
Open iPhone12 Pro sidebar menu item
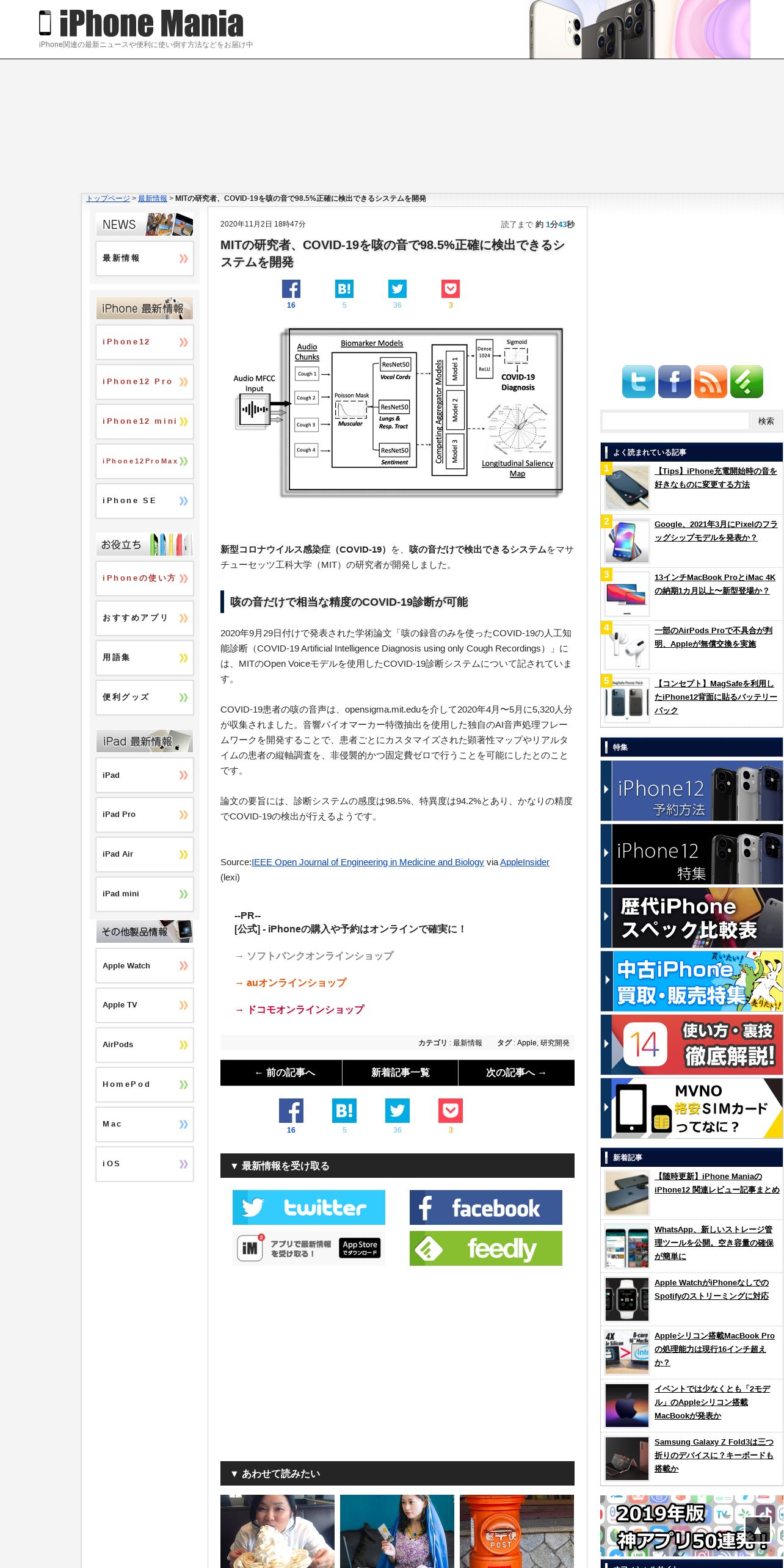click(x=145, y=382)
